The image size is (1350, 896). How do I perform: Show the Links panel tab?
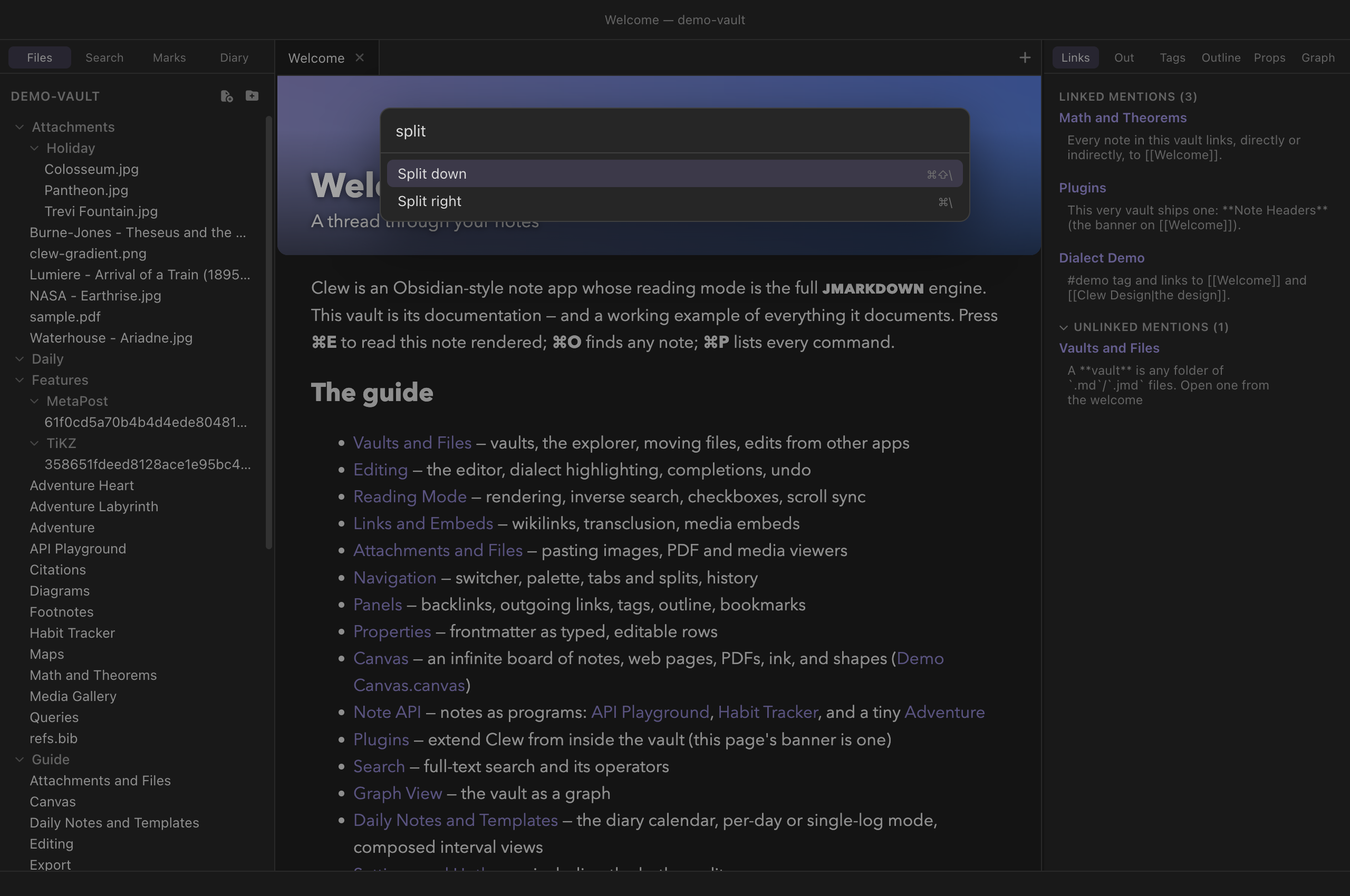[x=1076, y=58]
